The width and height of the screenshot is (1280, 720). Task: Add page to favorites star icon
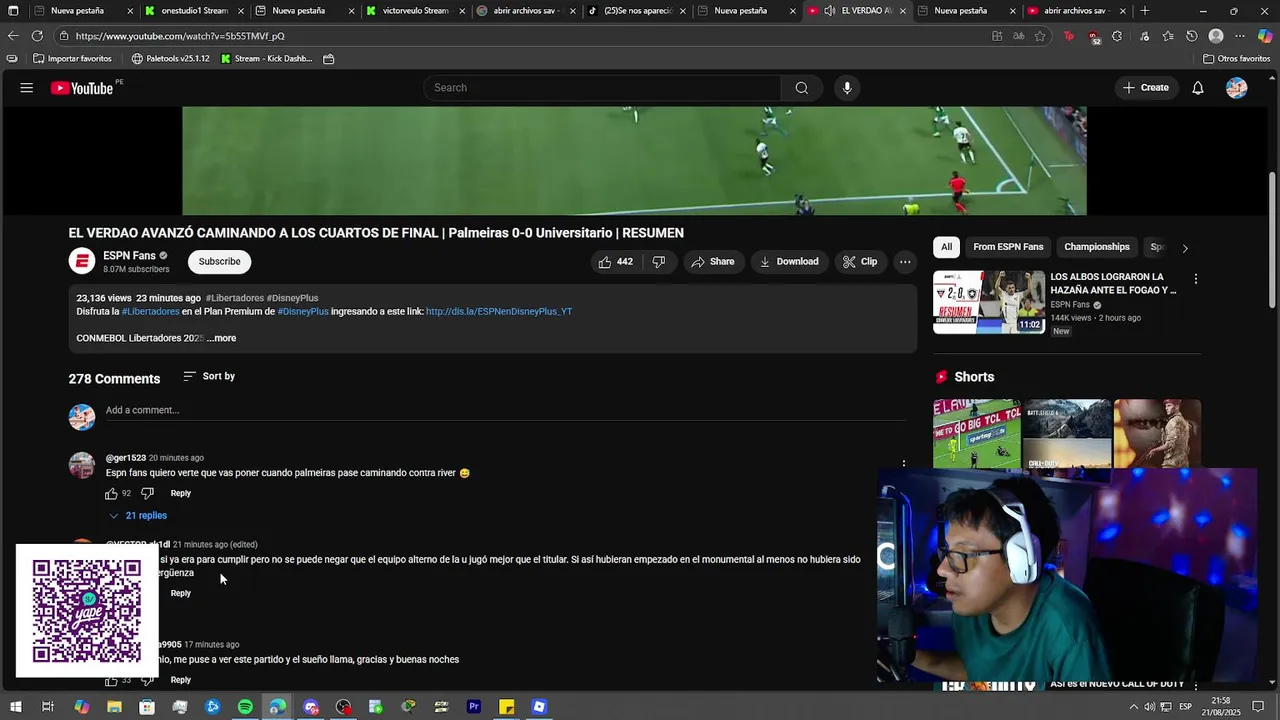[x=1040, y=36]
